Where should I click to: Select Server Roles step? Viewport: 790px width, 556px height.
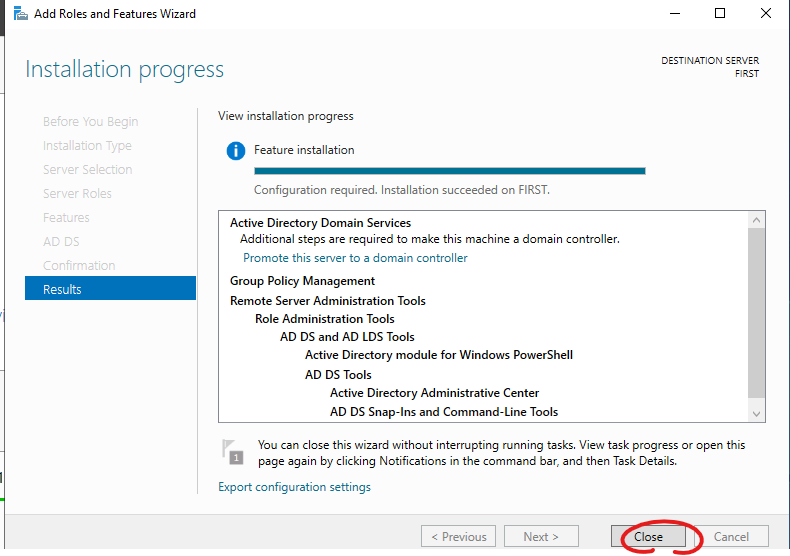pos(77,194)
